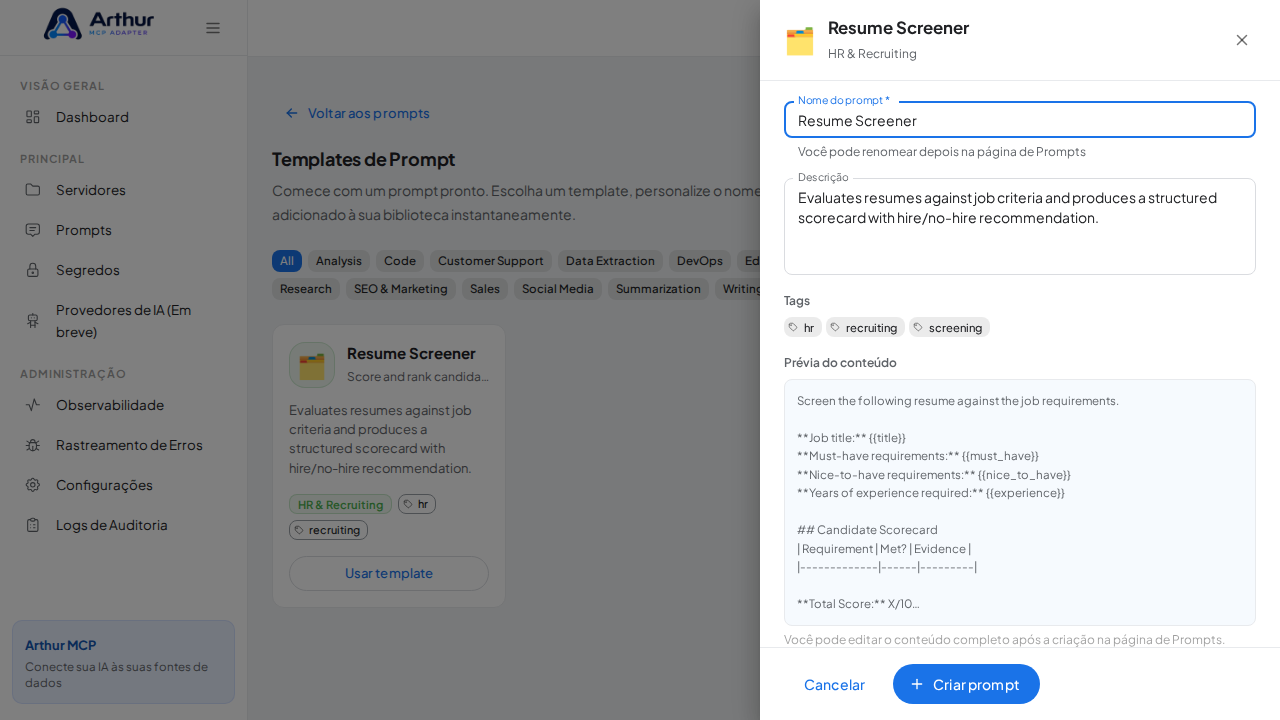The image size is (1280, 720).
Task: Go to Prompts in sidebar
Action: [x=123, y=230]
